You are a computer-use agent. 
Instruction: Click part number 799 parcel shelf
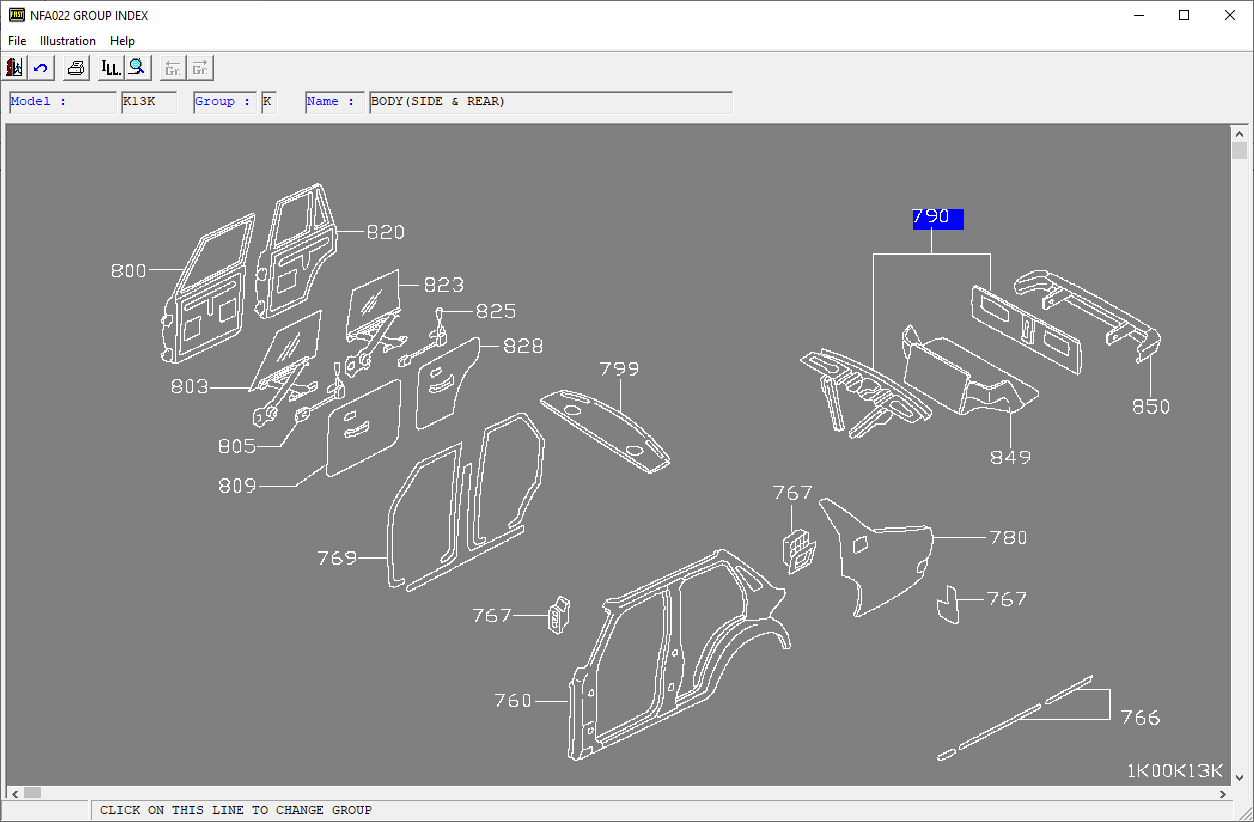point(618,369)
